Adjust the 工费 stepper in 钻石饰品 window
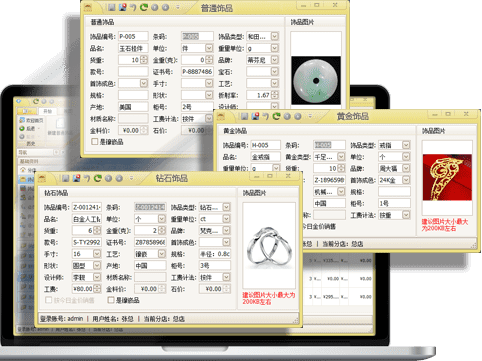 coord(97,289)
